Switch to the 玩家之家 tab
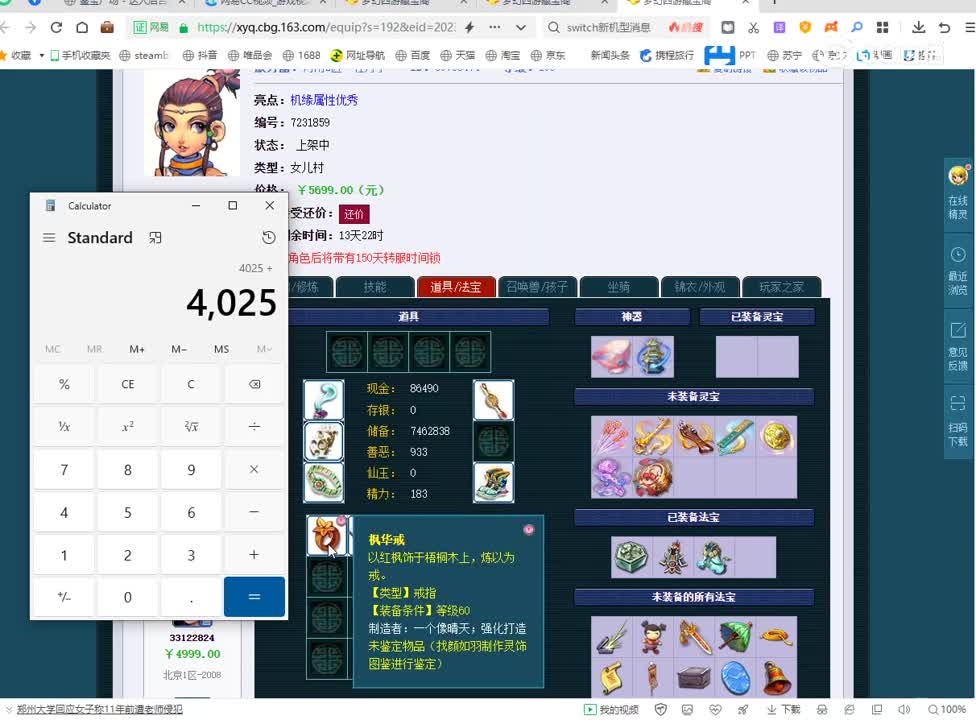This screenshot has height=720, width=976. 782,287
